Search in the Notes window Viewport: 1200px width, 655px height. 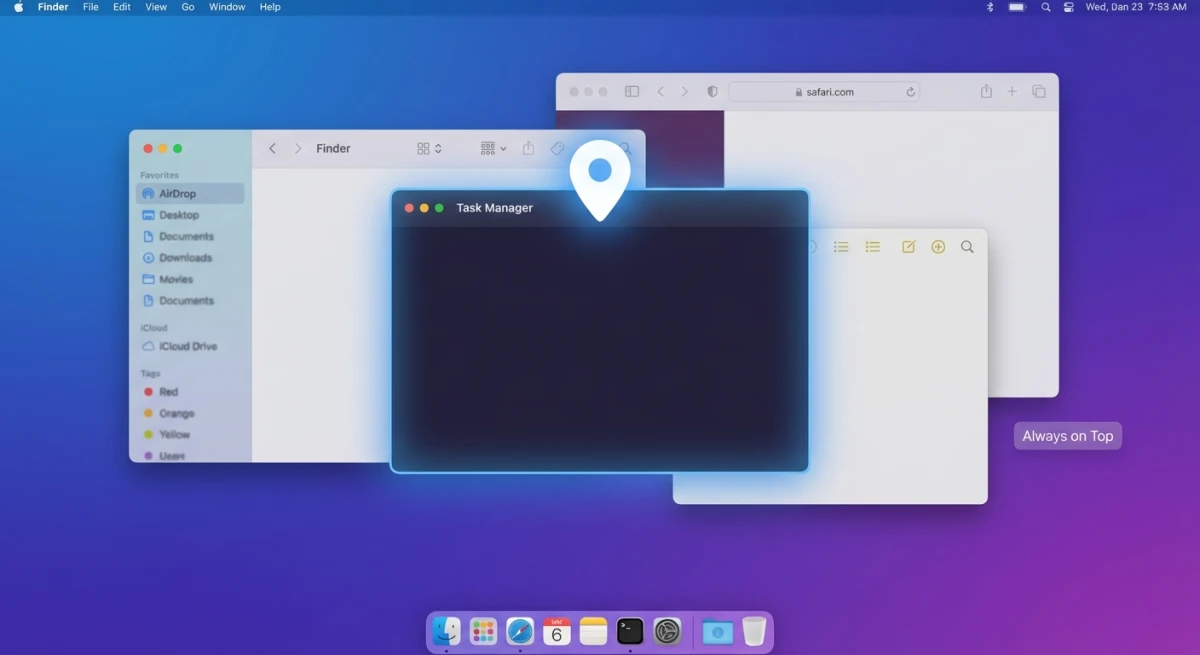[x=967, y=247]
